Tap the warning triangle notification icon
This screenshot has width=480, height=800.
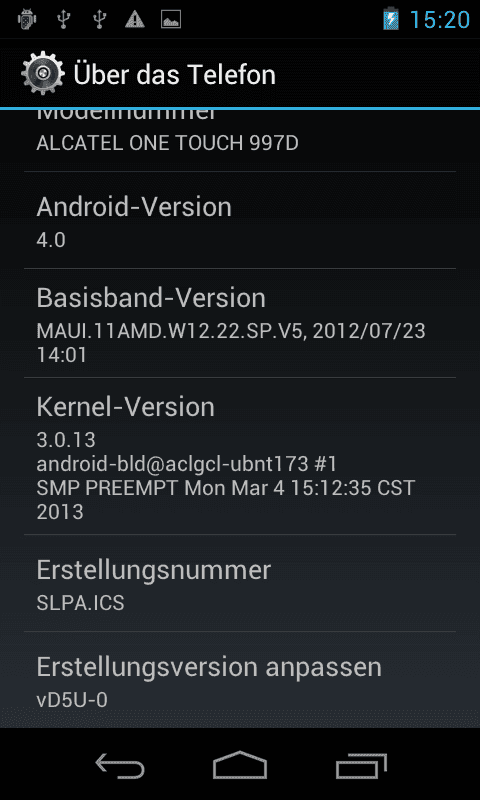pos(135,20)
